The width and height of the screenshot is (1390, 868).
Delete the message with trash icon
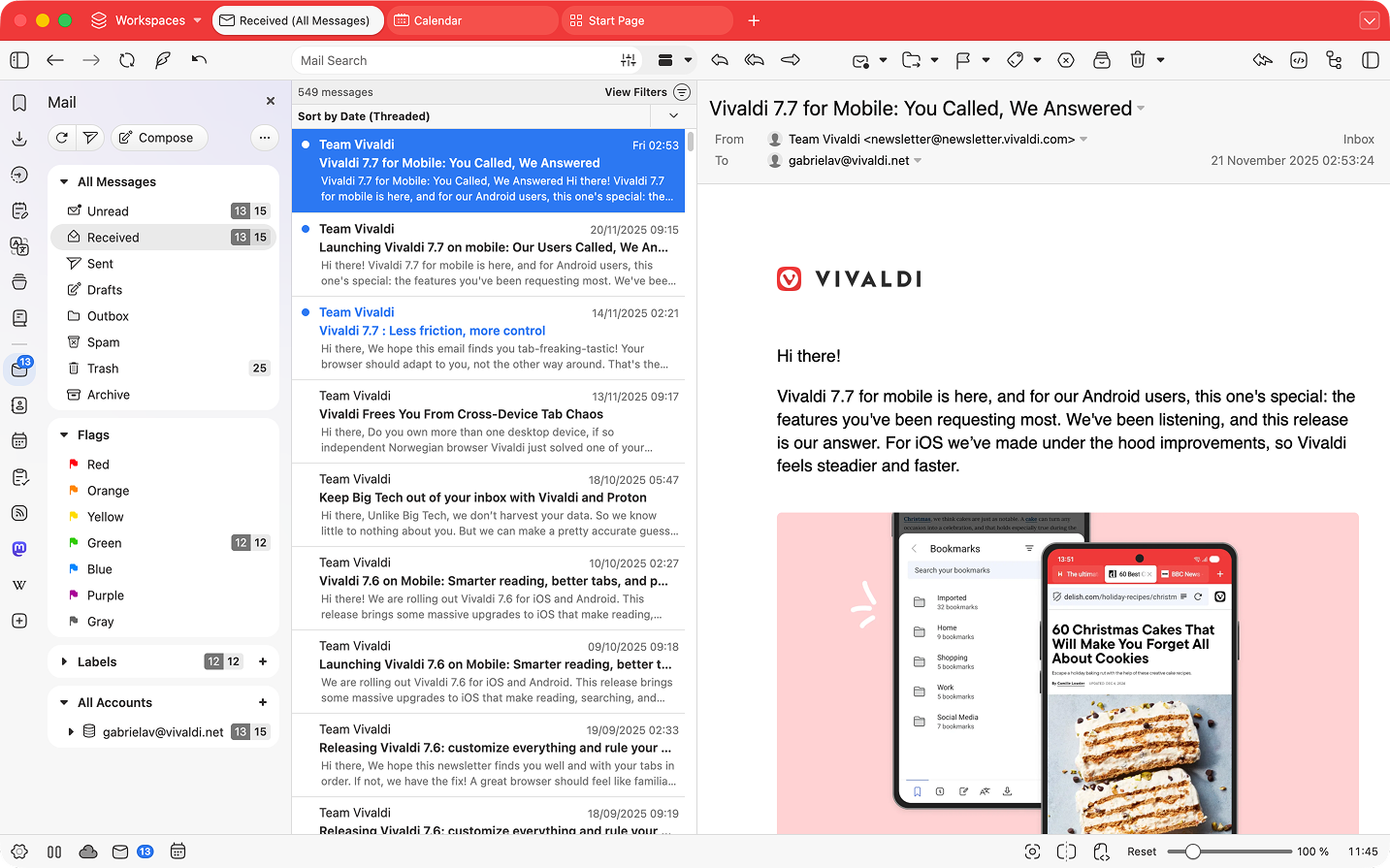point(1138,60)
